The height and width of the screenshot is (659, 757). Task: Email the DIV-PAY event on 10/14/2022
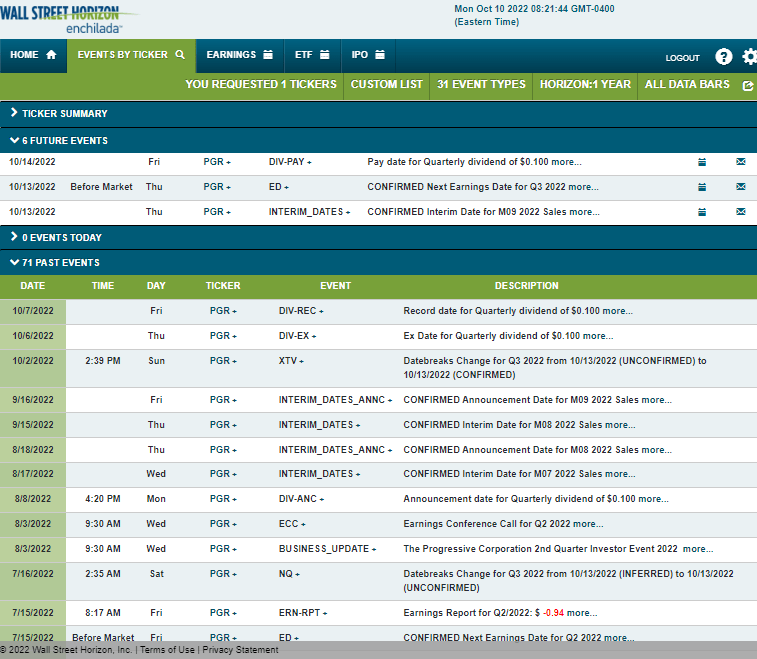(741, 161)
